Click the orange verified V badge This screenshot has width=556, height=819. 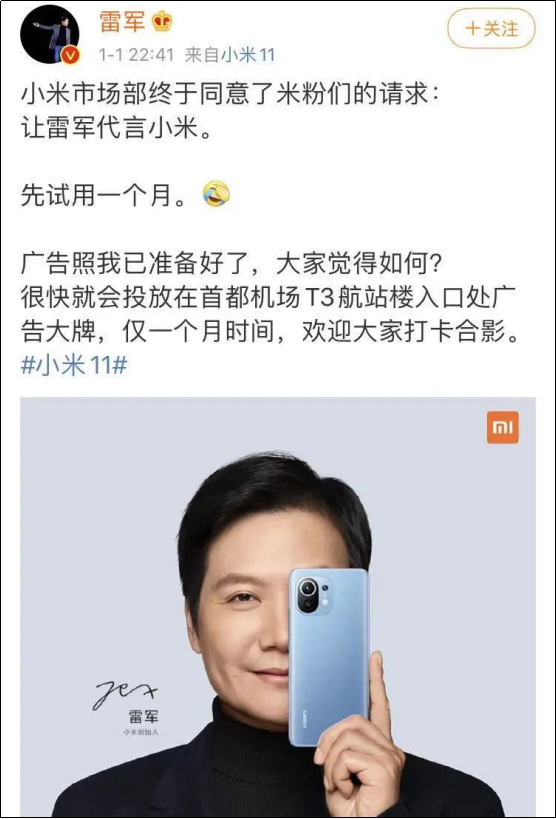(x=71, y=54)
